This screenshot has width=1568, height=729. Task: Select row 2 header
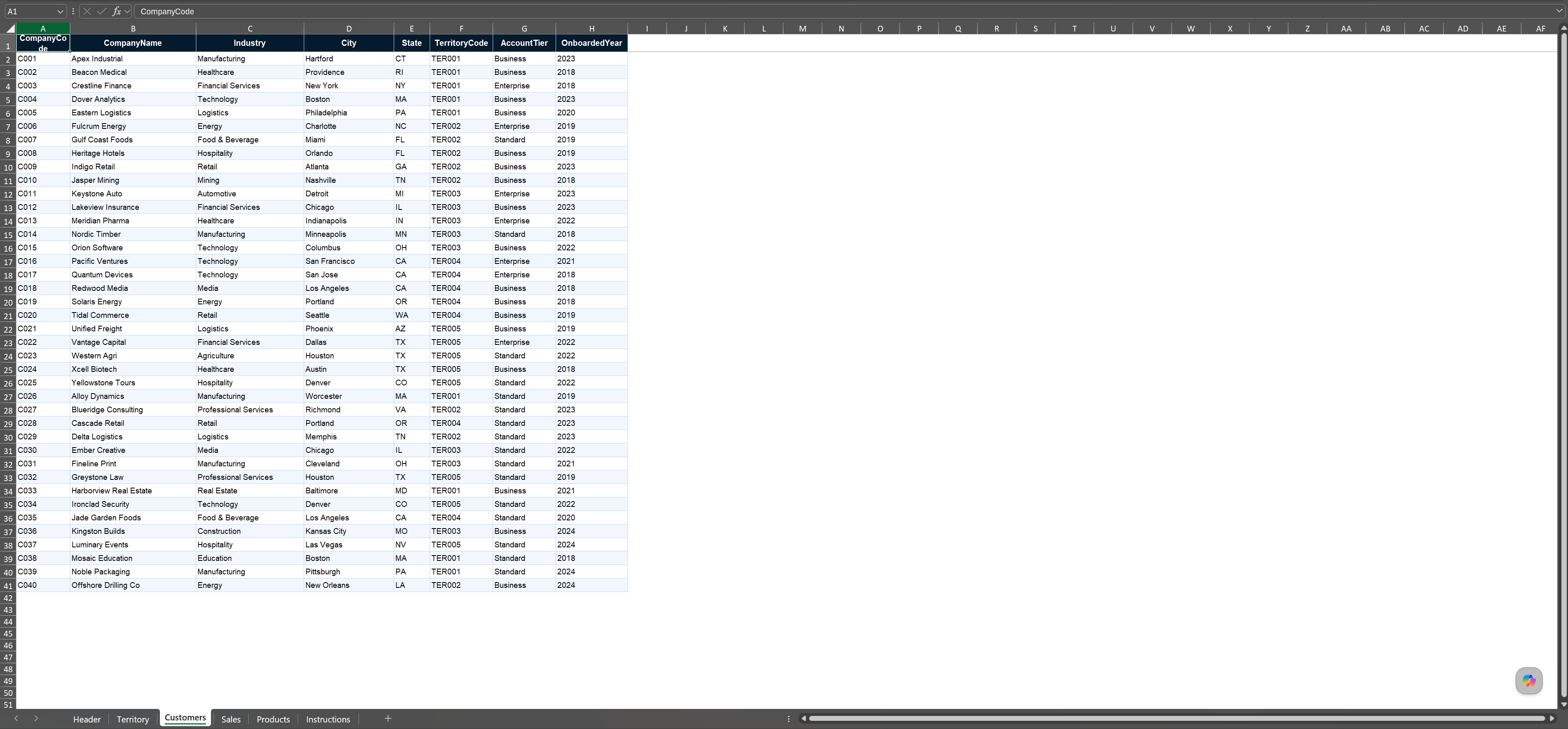[8, 59]
